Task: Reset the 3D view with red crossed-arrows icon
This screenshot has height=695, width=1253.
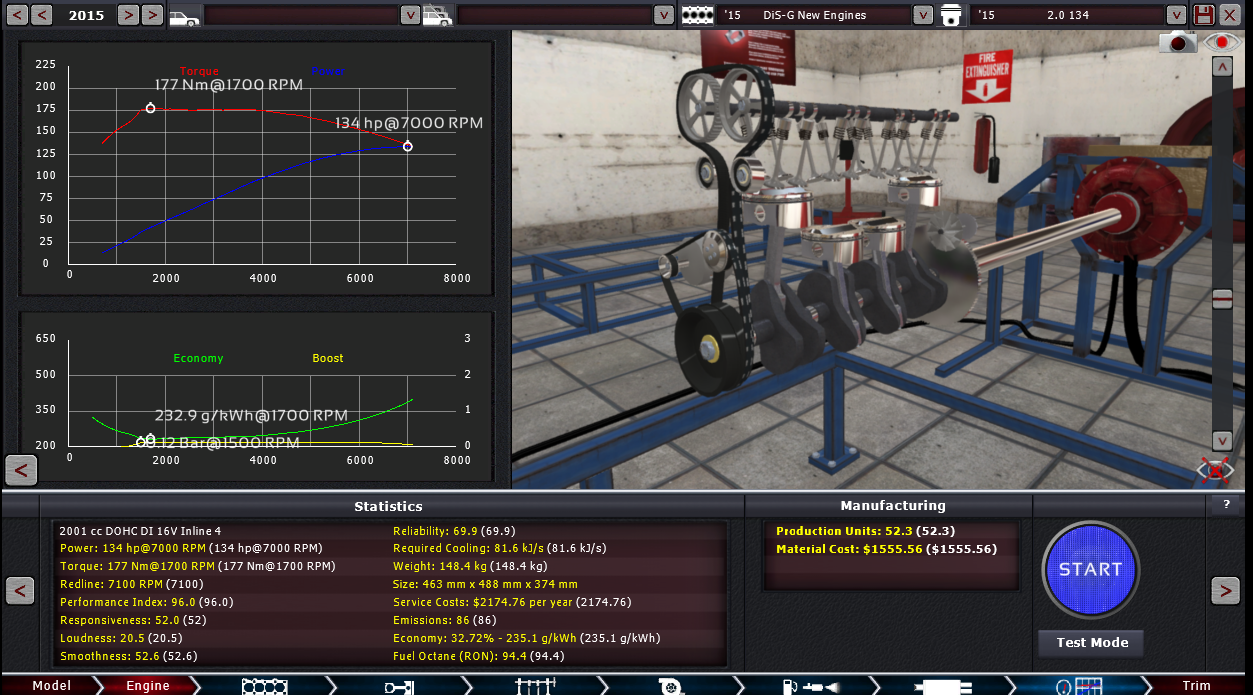Action: (x=1214, y=470)
